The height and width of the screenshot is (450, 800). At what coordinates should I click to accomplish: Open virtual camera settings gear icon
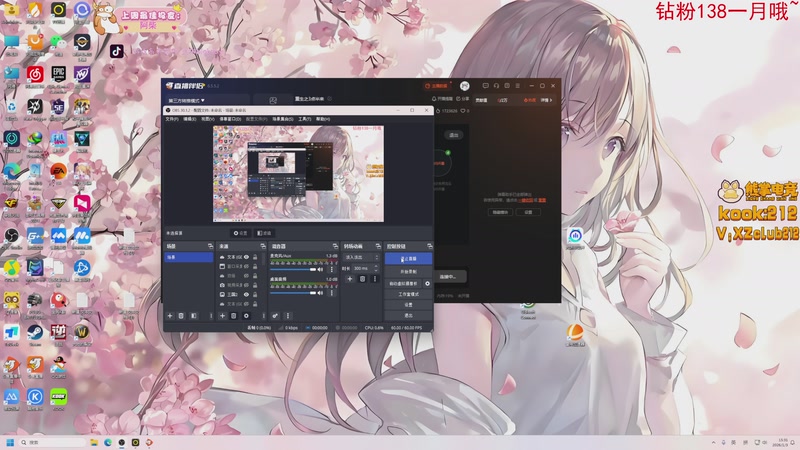pyautogui.click(x=428, y=284)
